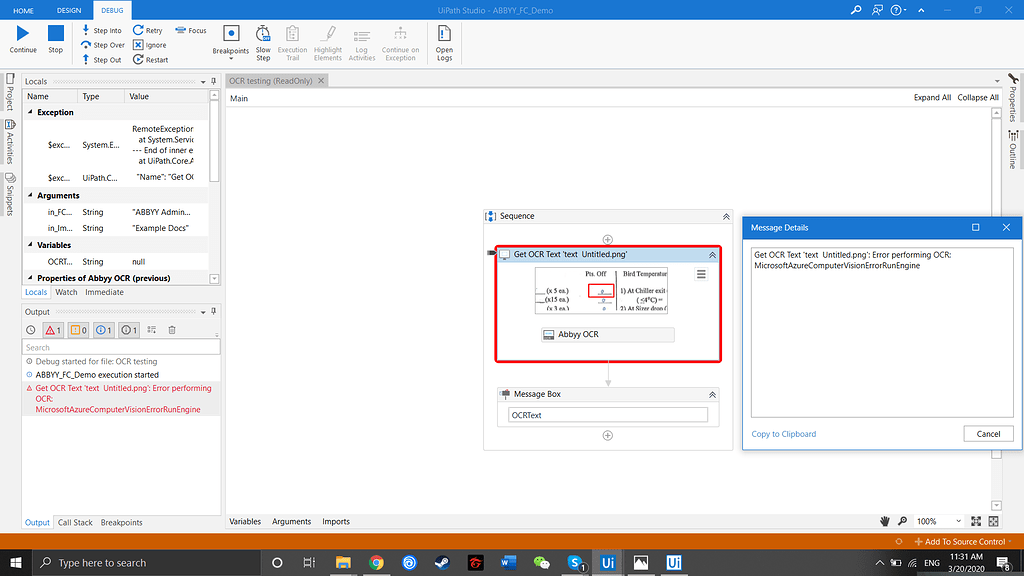
Task: Cancel the Message Details dialog
Action: coord(988,434)
